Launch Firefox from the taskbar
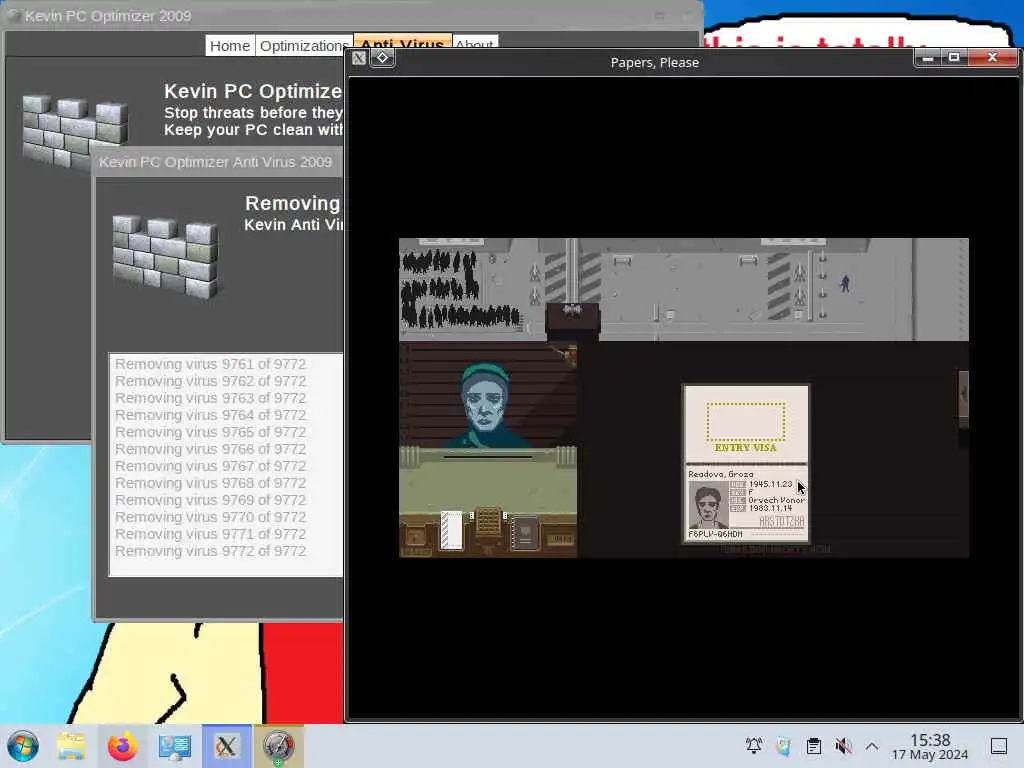This screenshot has width=1024, height=768. (x=123, y=746)
